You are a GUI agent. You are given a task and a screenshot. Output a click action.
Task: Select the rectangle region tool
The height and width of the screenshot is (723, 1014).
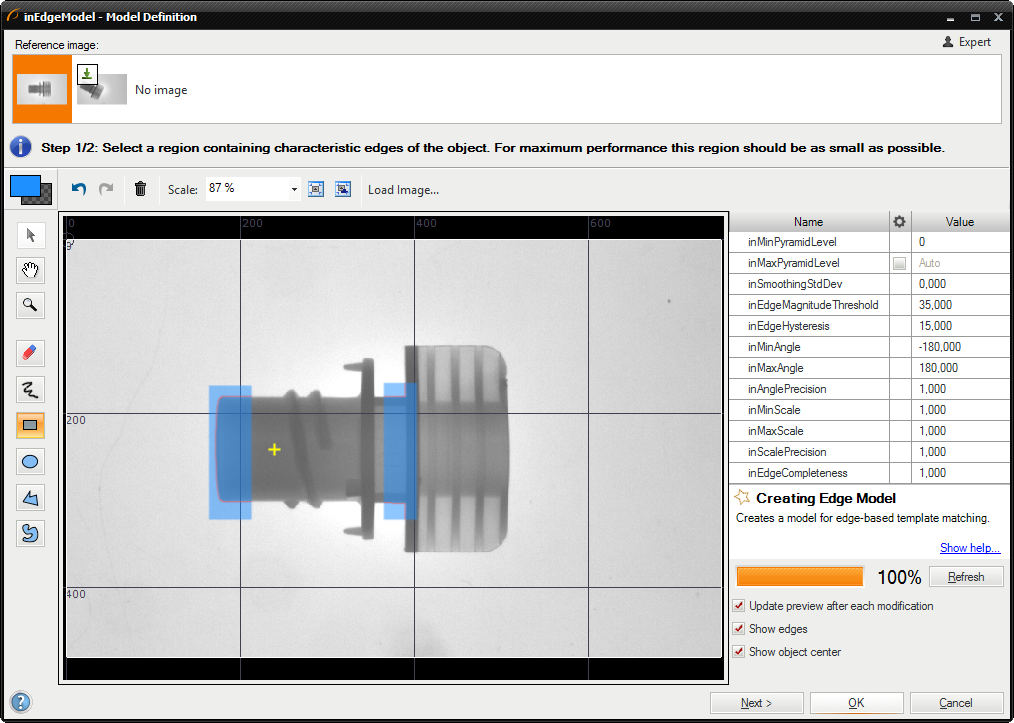[30, 425]
